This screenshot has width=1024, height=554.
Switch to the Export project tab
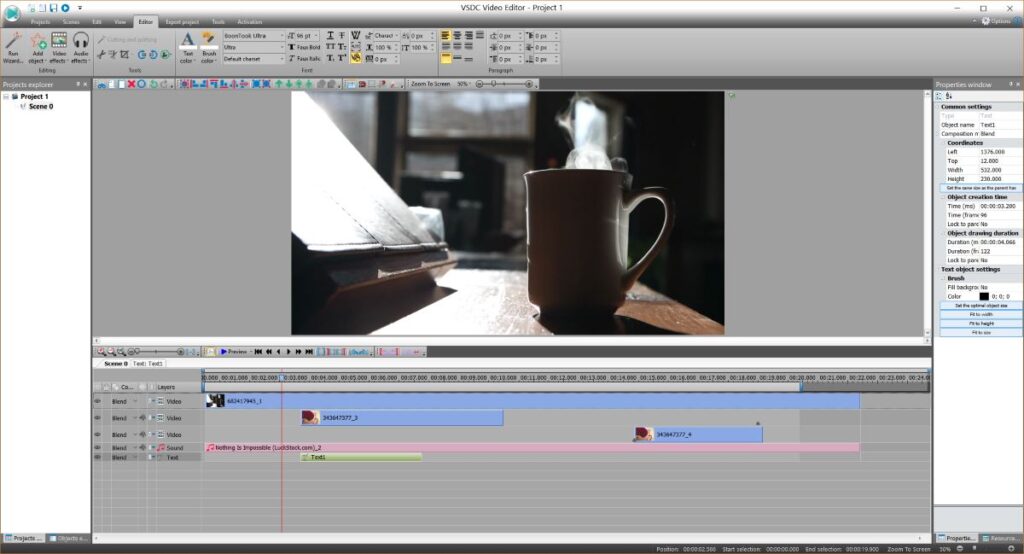(x=181, y=21)
